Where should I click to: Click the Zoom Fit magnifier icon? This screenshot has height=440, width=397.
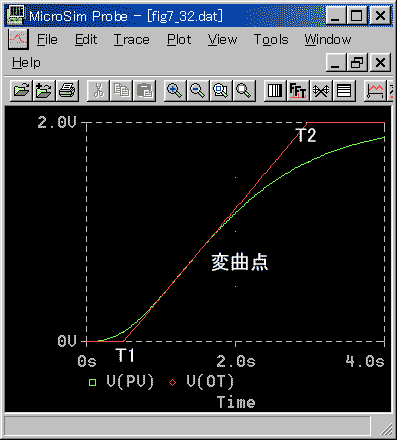(x=244, y=90)
